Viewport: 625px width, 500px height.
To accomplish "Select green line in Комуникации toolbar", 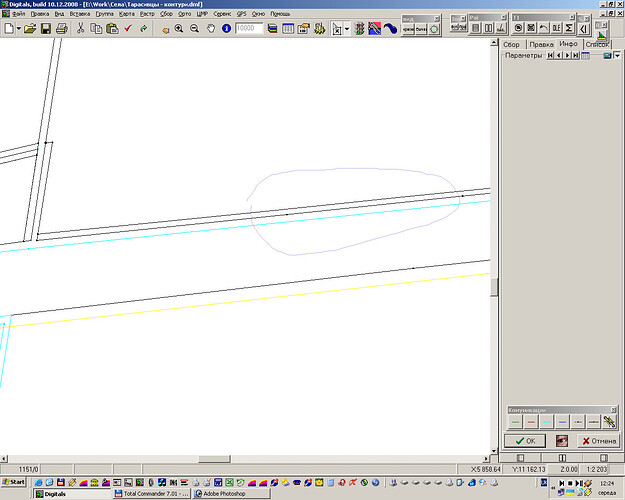I will pos(515,421).
